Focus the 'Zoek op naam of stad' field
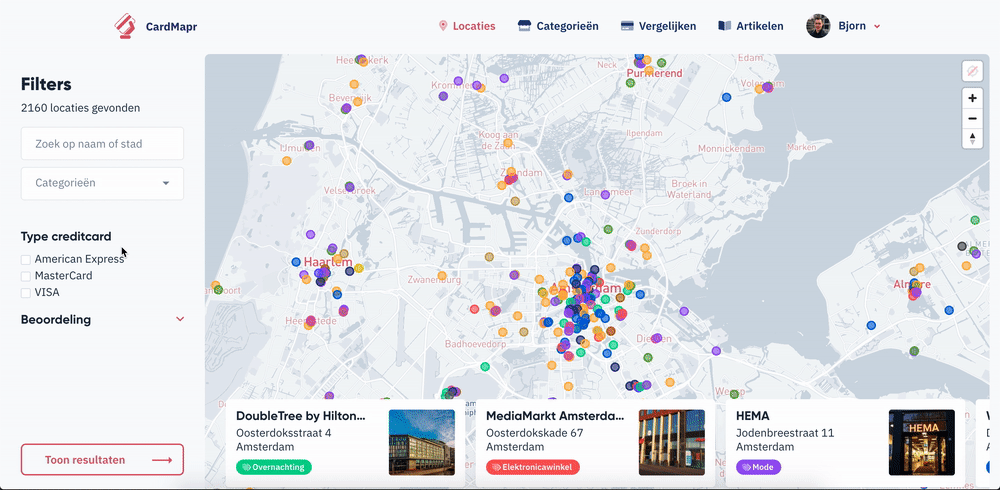The height and width of the screenshot is (490, 1000). coord(102,144)
